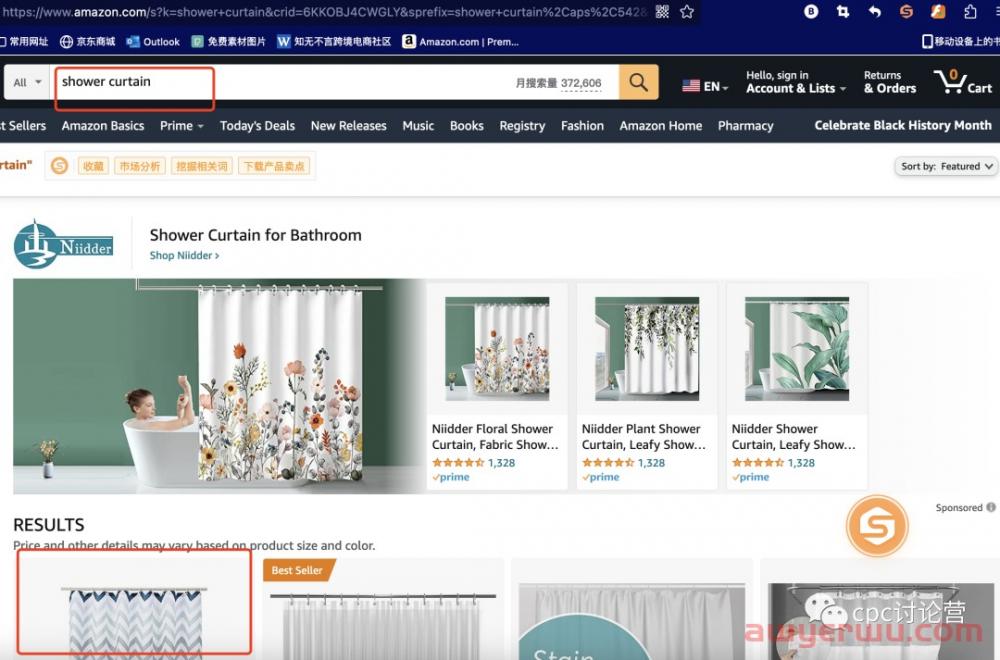Open the large floral shower curtain banner
Screen dimensions: 1000x660
[x=219, y=386]
